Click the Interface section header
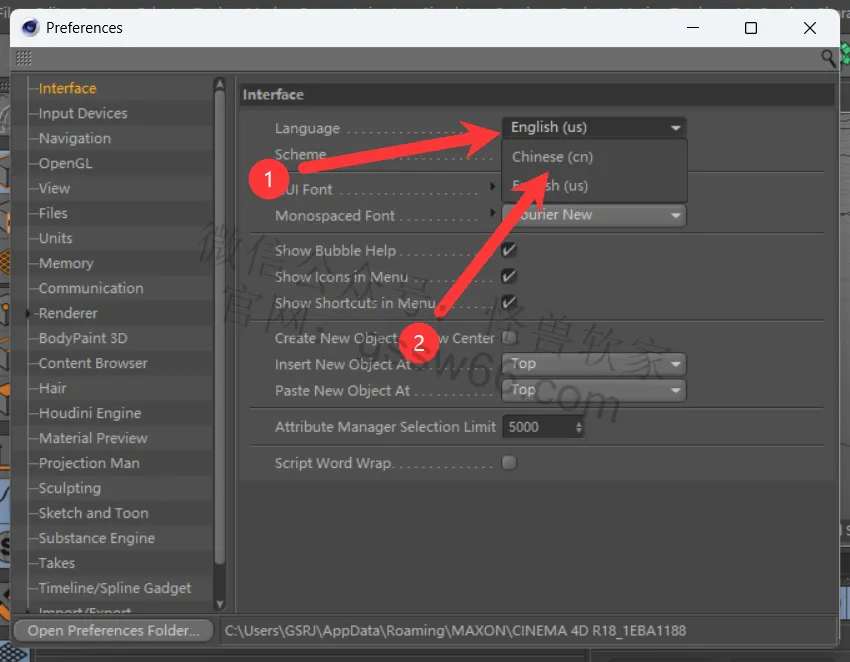 click(x=537, y=94)
